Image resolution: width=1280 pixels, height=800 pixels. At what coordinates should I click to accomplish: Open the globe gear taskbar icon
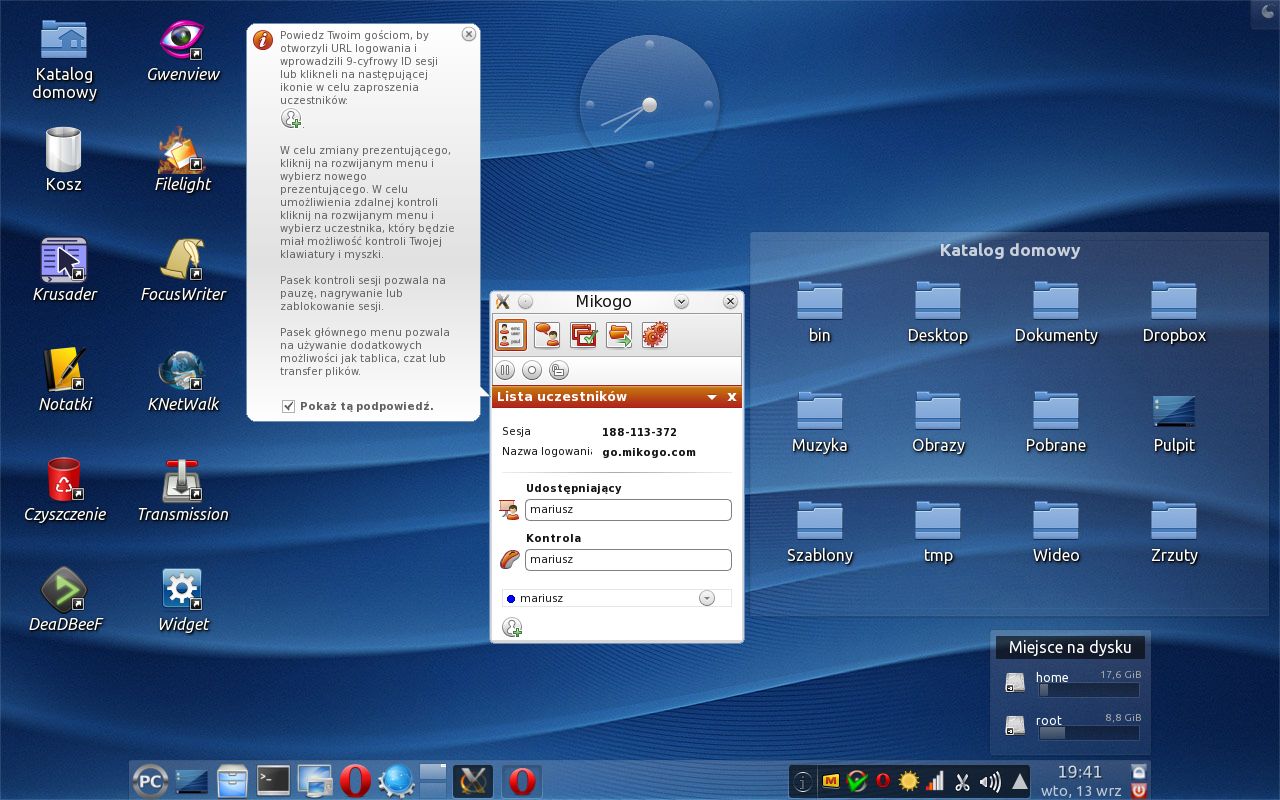coord(396,780)
